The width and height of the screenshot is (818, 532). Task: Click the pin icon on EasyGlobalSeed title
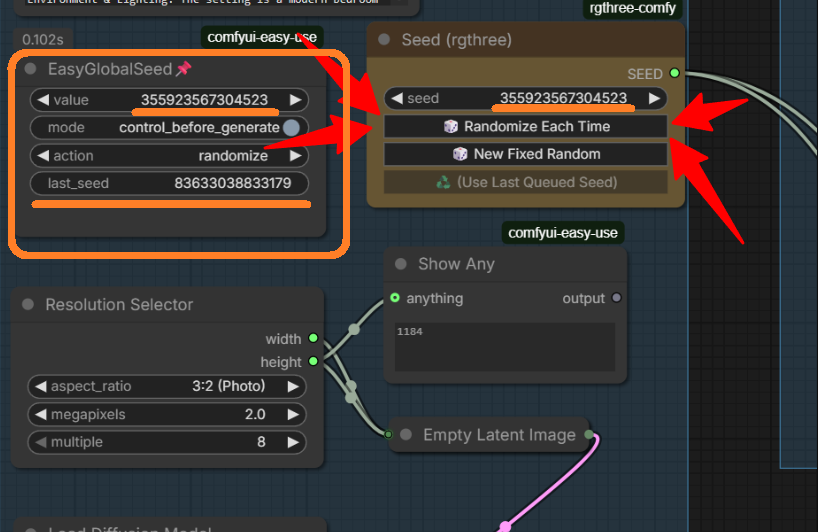[x=184, y=69]
